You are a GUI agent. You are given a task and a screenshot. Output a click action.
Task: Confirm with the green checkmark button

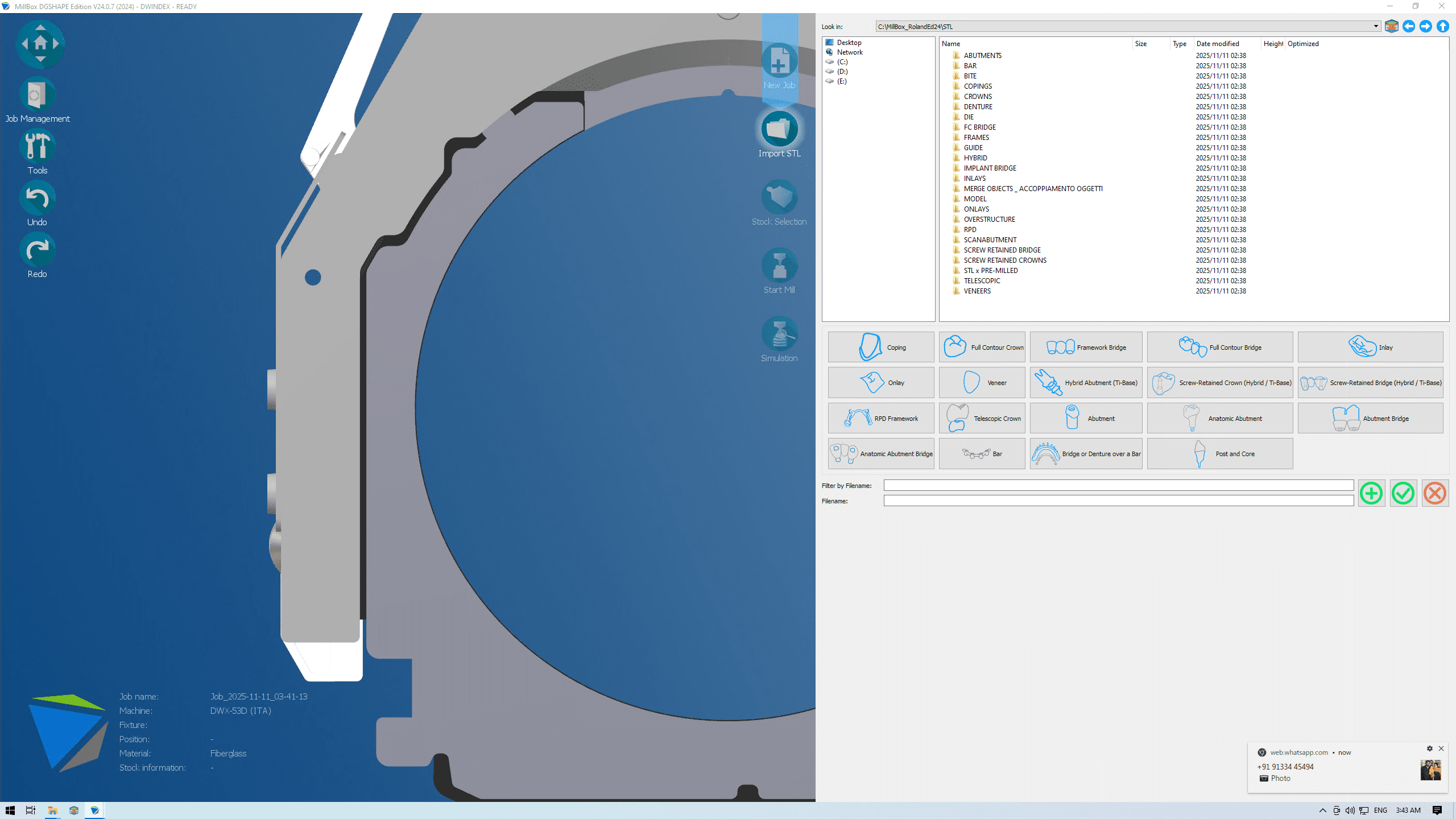coord(1403,493)
